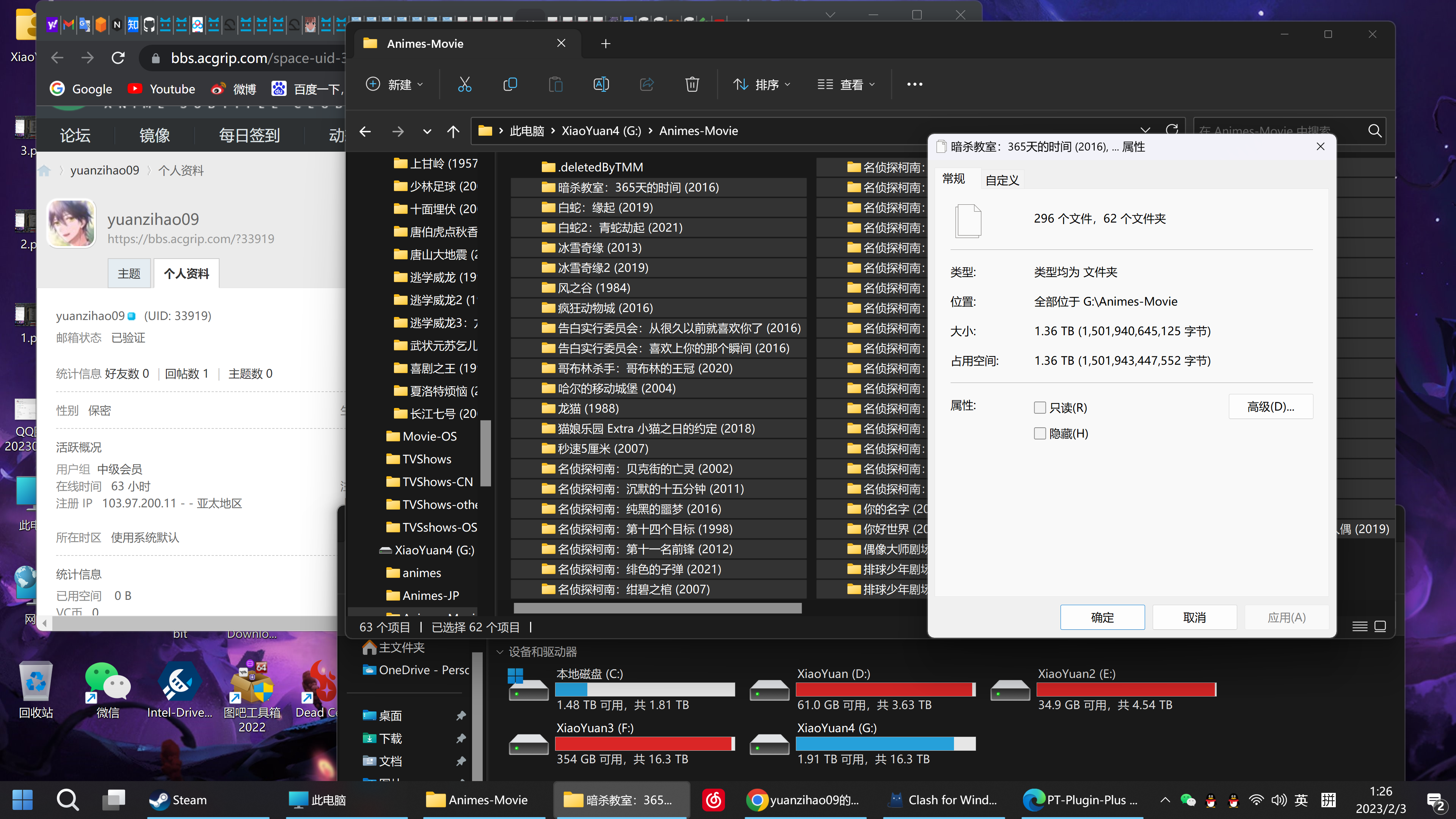Image resolution: width=1456 pixels, height=819 pixels.
Task: Click the browser back arrow
Action: [57, 58]
